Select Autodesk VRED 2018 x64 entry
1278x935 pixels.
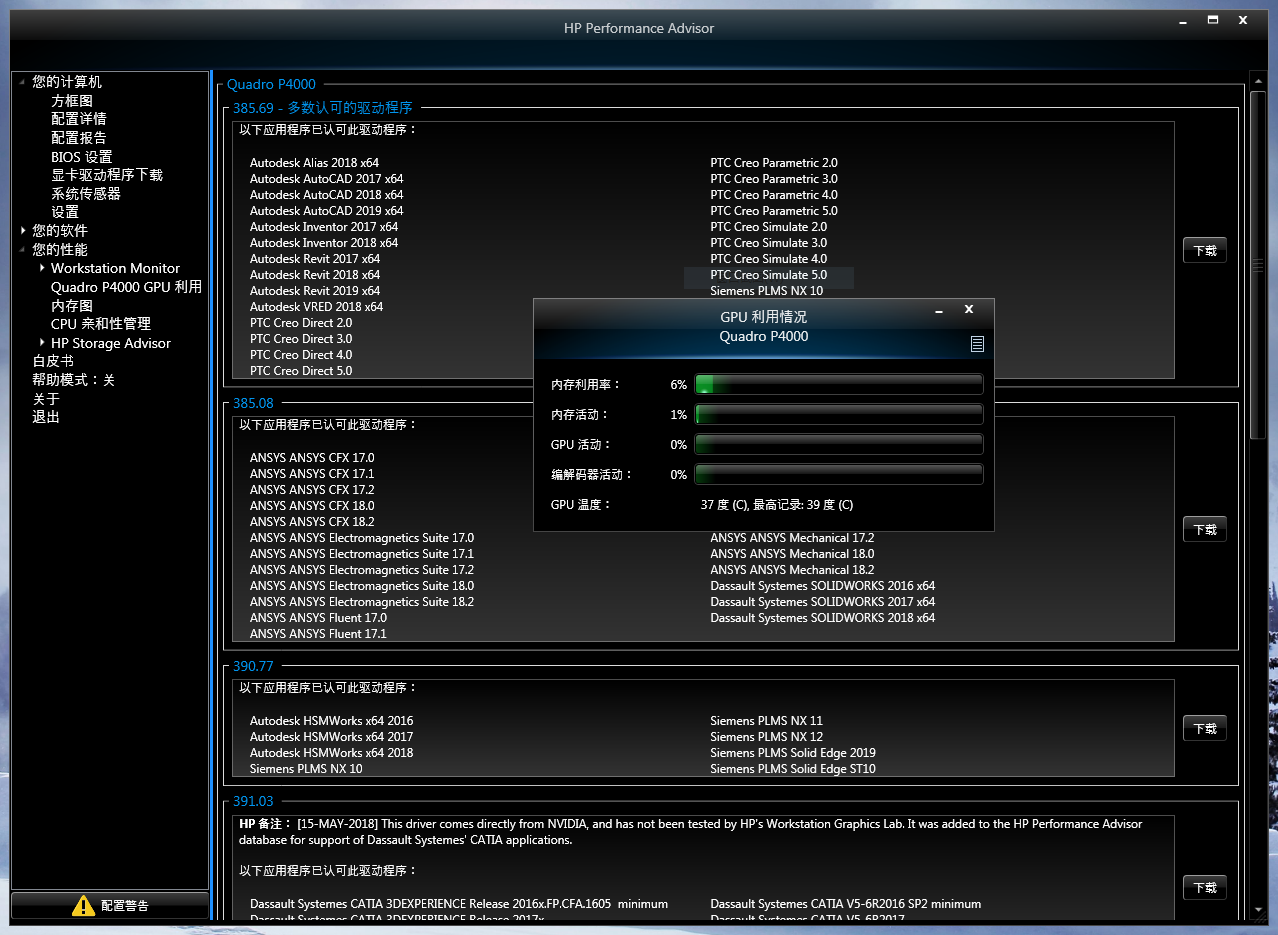point(316,307)
